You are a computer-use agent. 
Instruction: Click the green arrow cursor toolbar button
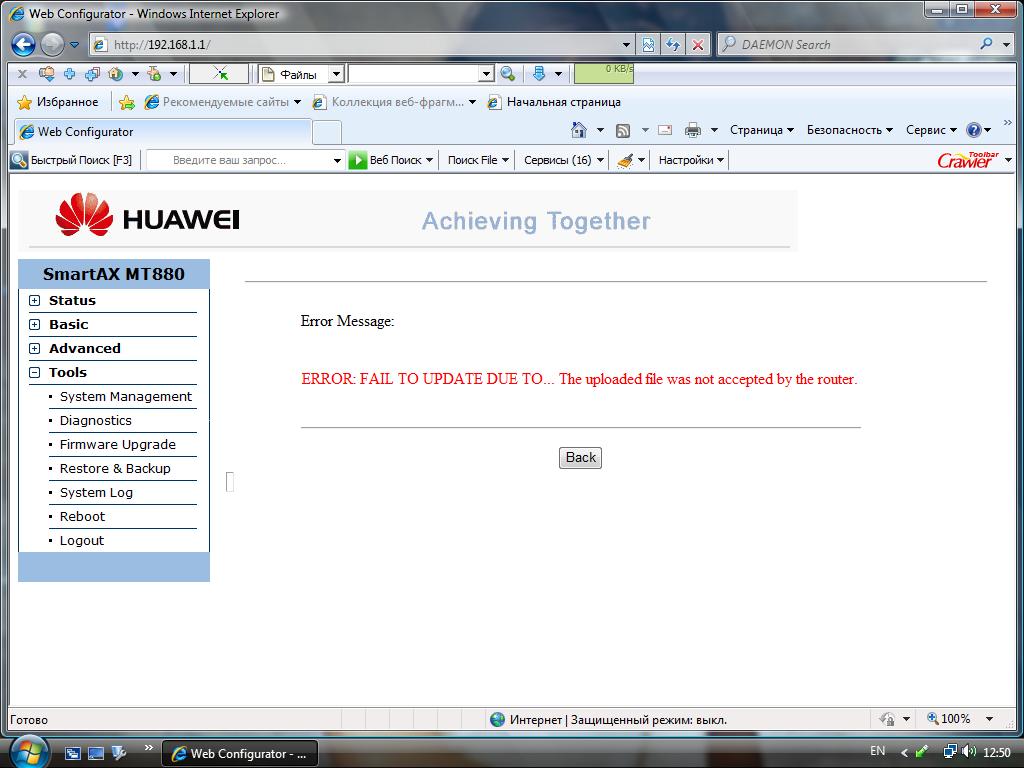click(x=219, y=74)
